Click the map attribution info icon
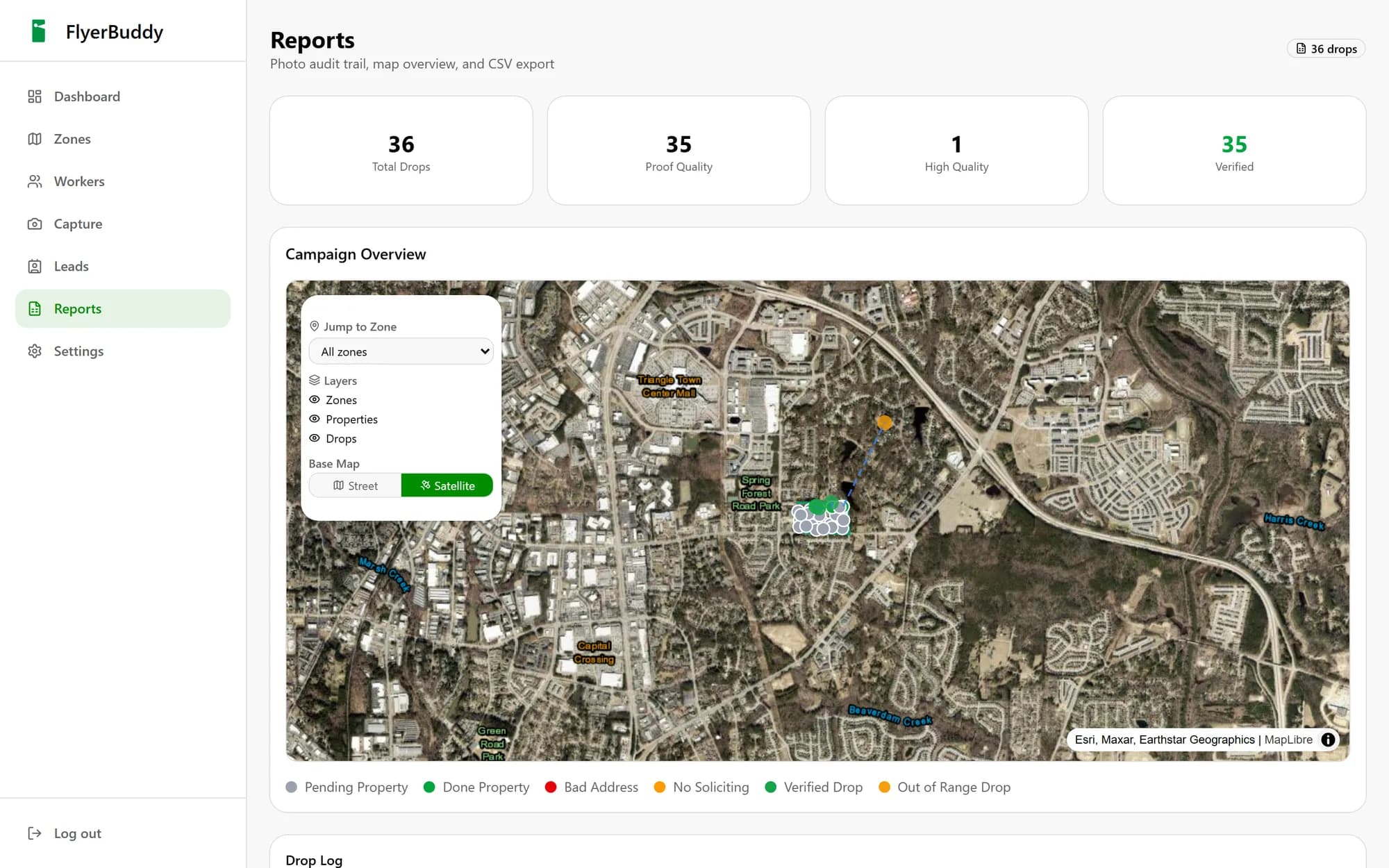 (x=1328, y=740)
